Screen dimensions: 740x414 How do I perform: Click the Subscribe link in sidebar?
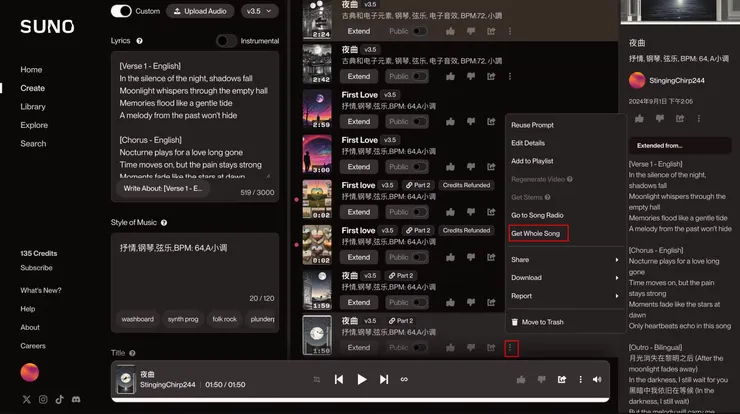coord(36,268)
